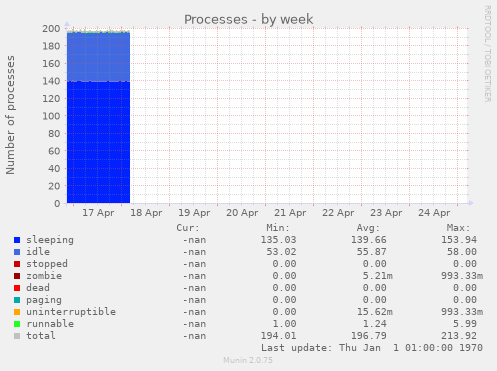The width and height of the screenshot is (497, 371).
Task: Click the '22 Apr' date label
Action: tap(338, 213)
